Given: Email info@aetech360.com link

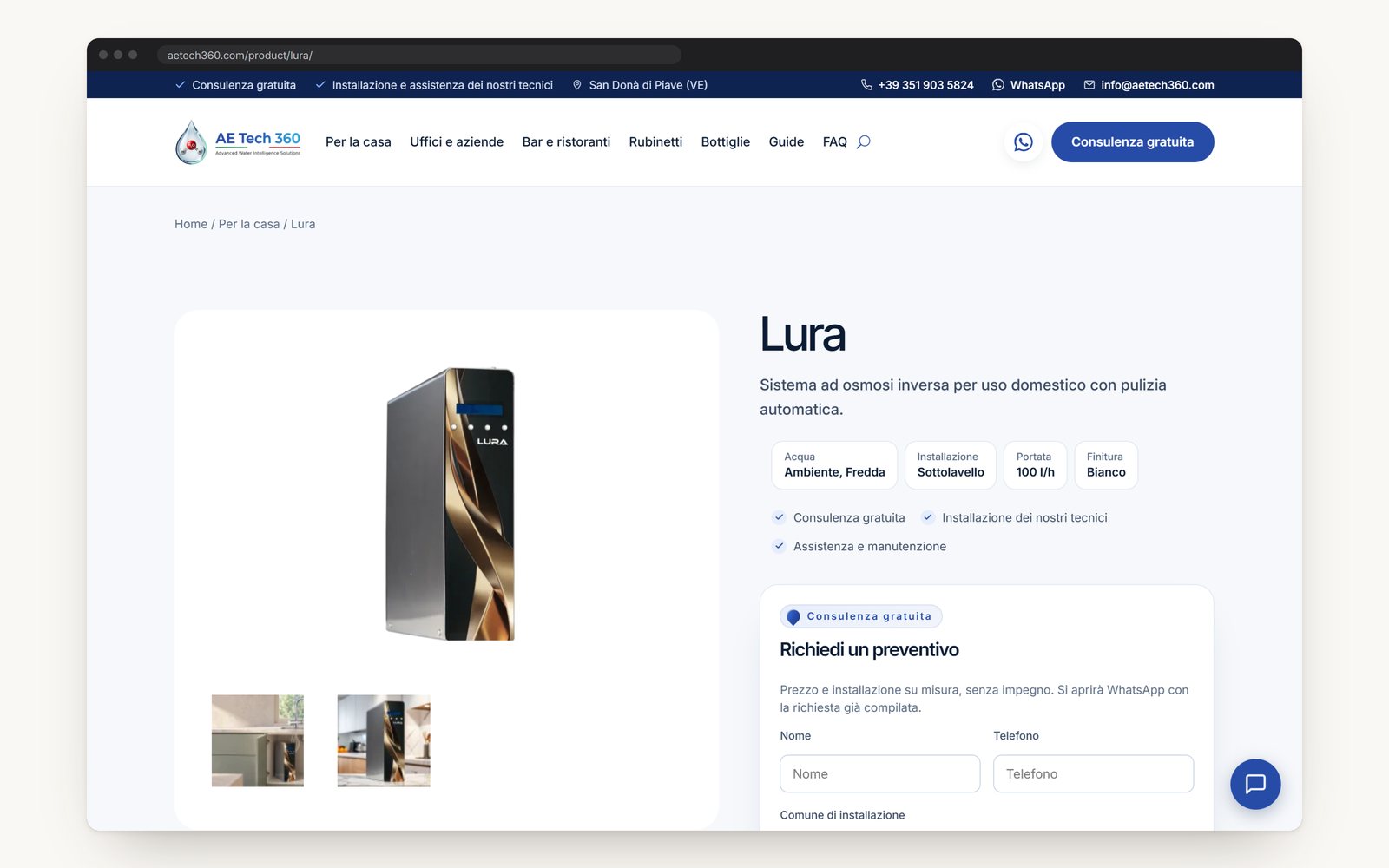Looking at the screenshot, I should [1157, 85].
